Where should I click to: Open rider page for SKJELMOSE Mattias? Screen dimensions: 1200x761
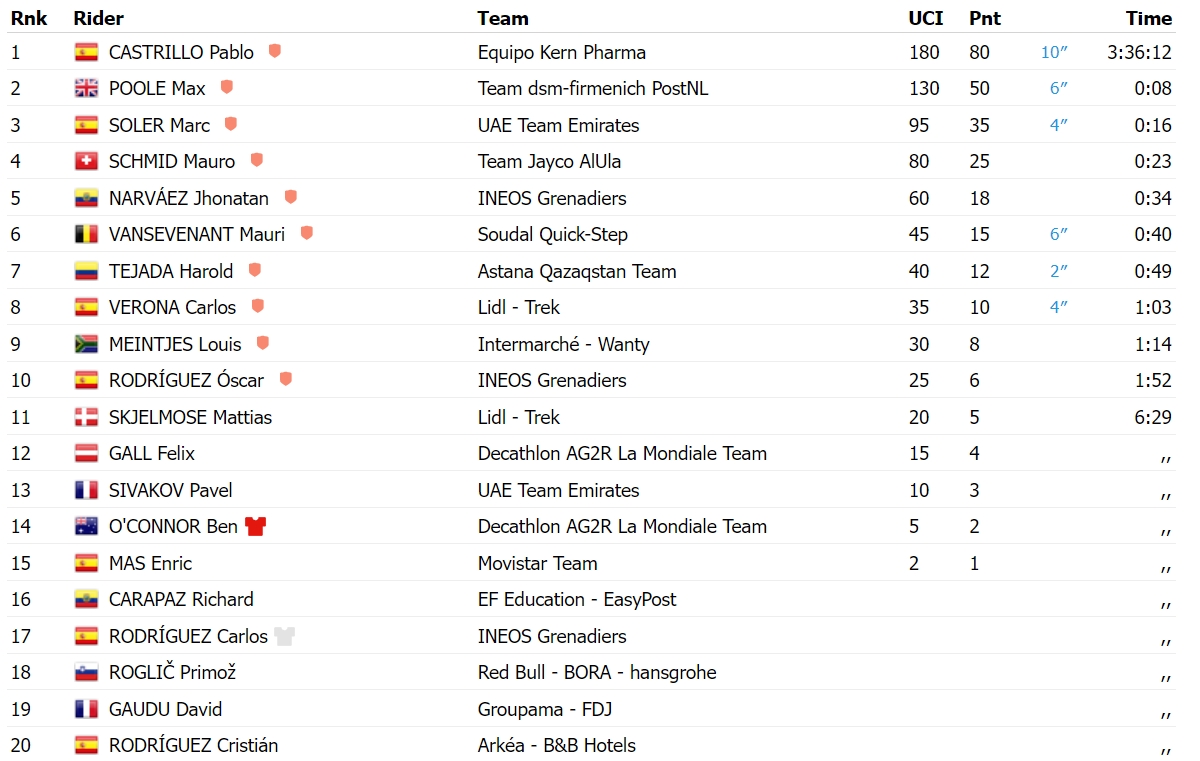[x=190, y=417]
